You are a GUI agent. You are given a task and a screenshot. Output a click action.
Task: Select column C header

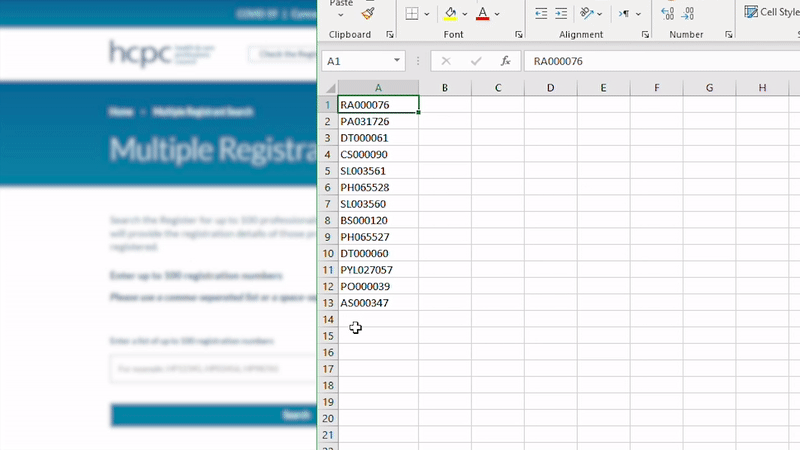(x=498, y=88)
